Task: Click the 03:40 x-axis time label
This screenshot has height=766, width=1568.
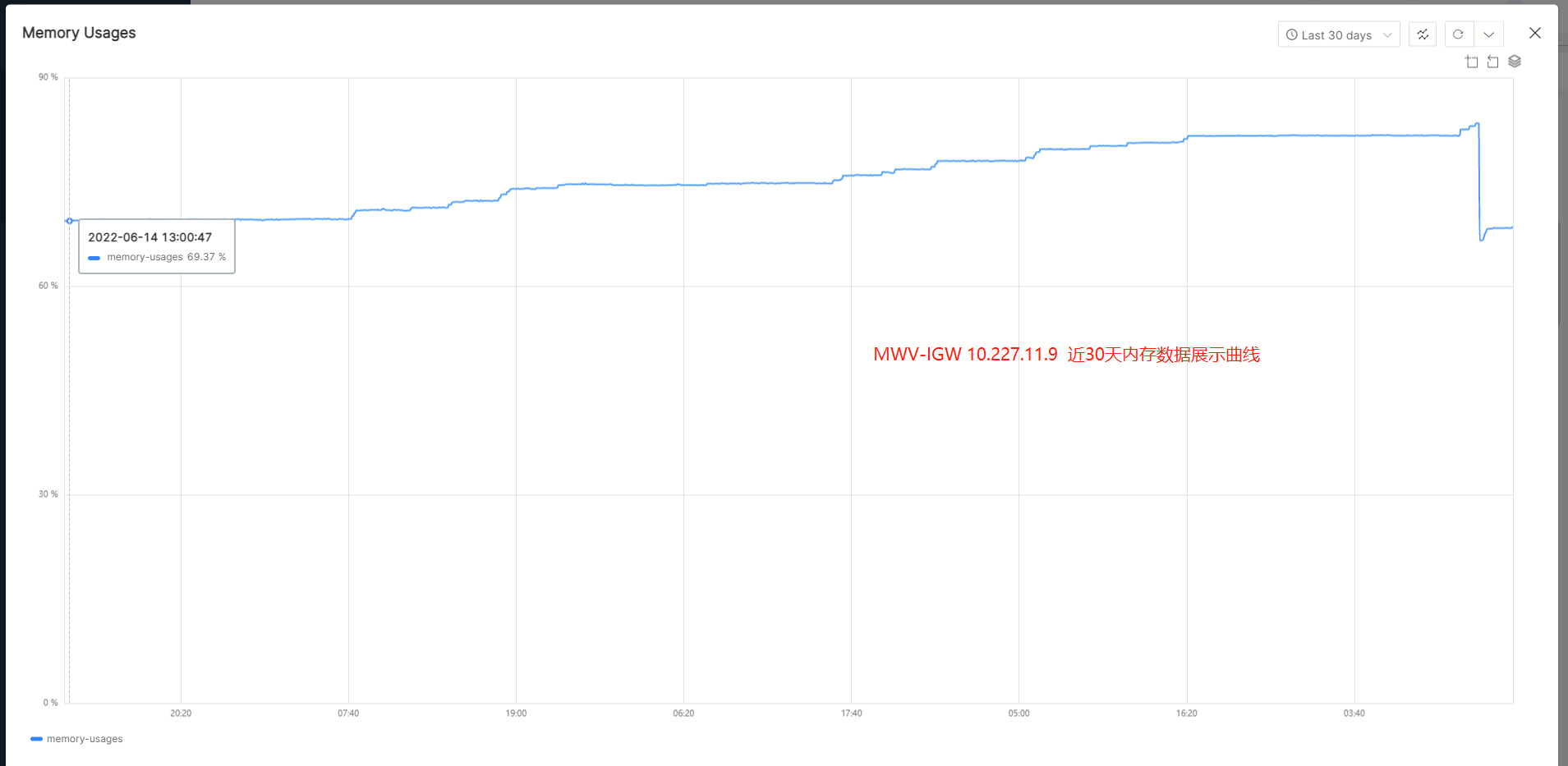Action: [x=1354, y=713]
